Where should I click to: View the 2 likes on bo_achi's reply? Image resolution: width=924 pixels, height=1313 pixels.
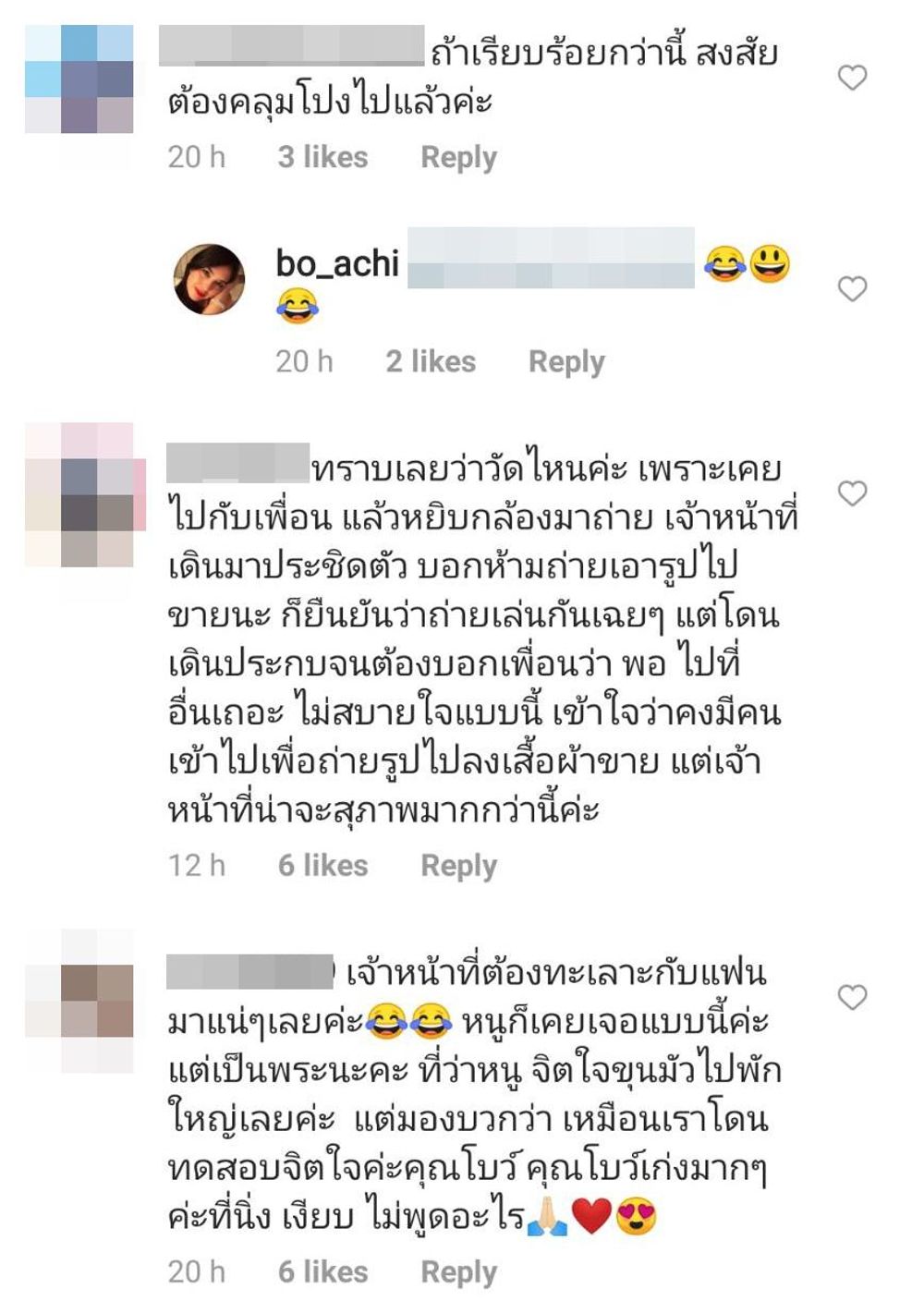[431, 361]
